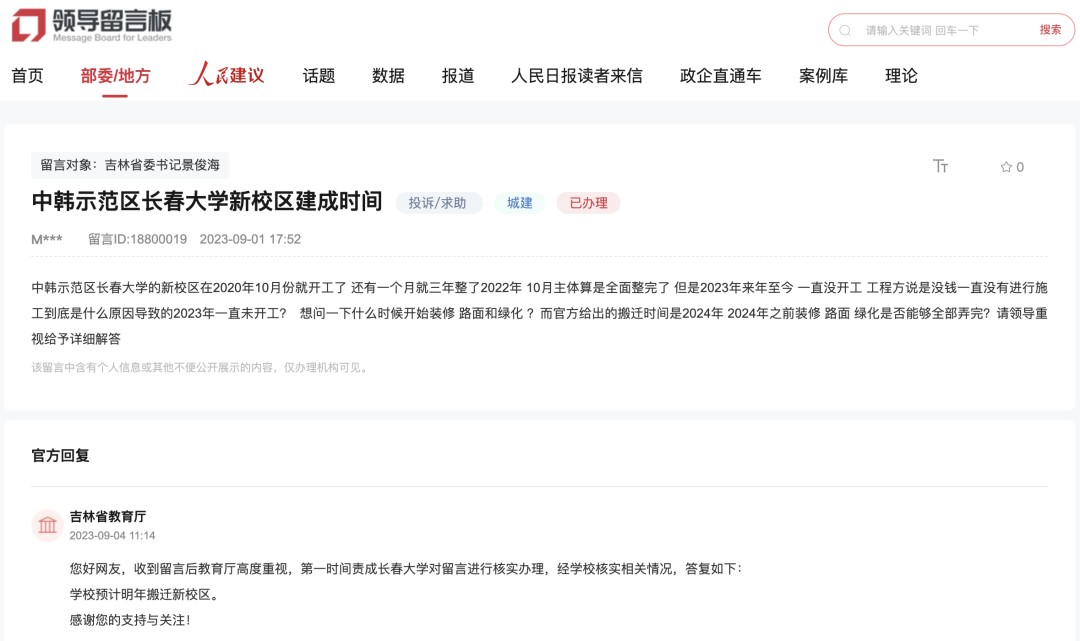The image size is (1080, 641).
Task: Open 人民日报读者来信 tab
Action: pos(577,76)
